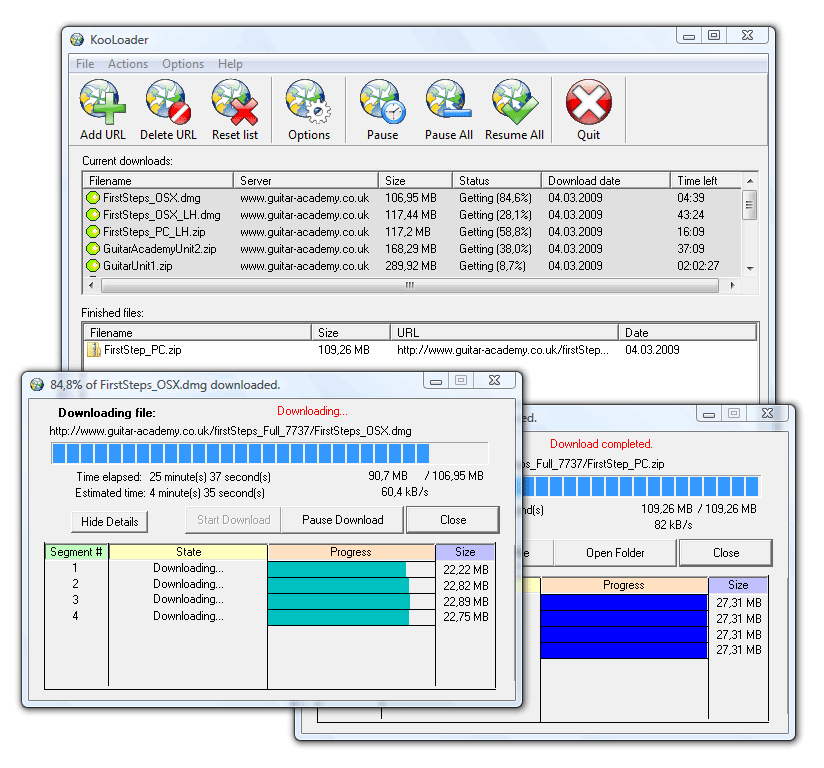Viewport: 824px width, 768px height.
Task: Click the red Quit toolbar icon
Action: click(589, 101)
